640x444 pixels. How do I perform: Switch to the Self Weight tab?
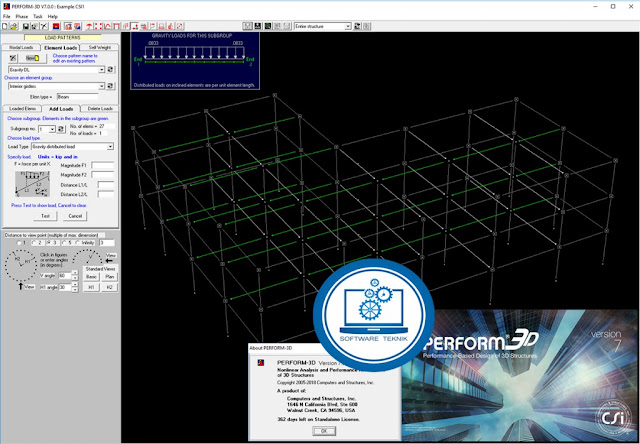pyautogui.click(x=100, y=47)
